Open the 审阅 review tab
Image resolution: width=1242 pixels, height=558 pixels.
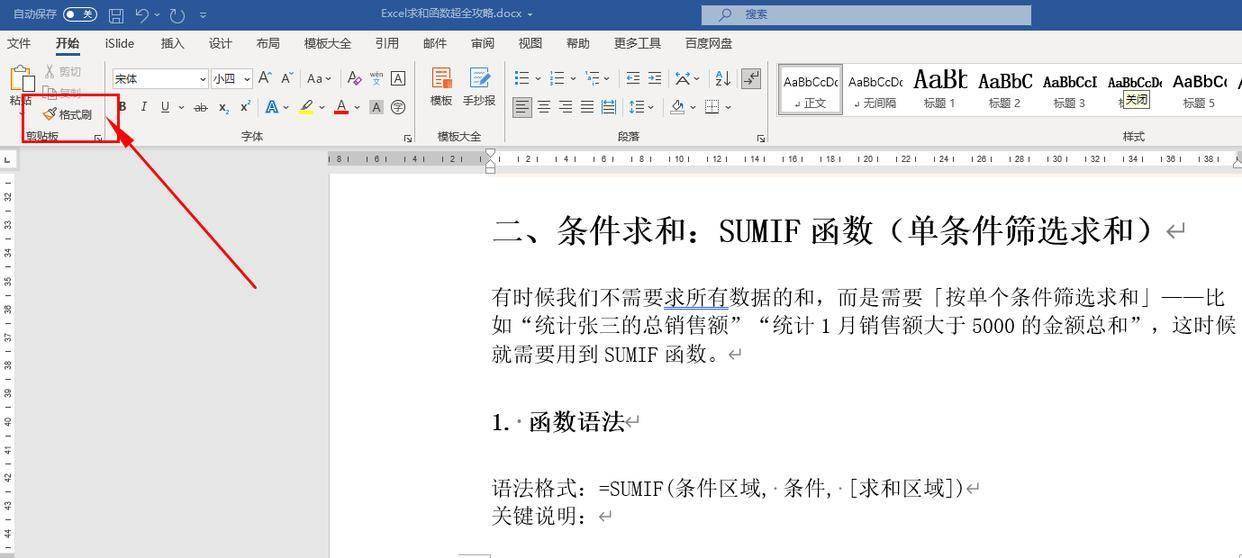[x=482, y=43]
